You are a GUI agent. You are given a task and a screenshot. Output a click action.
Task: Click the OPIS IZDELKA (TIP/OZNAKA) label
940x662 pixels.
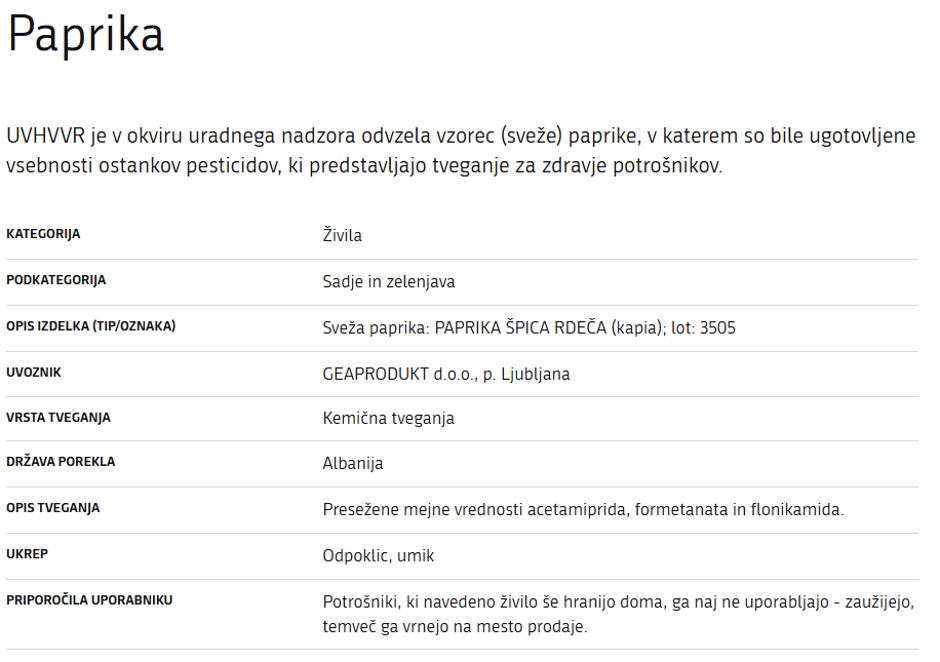pyautogui.click(x=91, y=326)
